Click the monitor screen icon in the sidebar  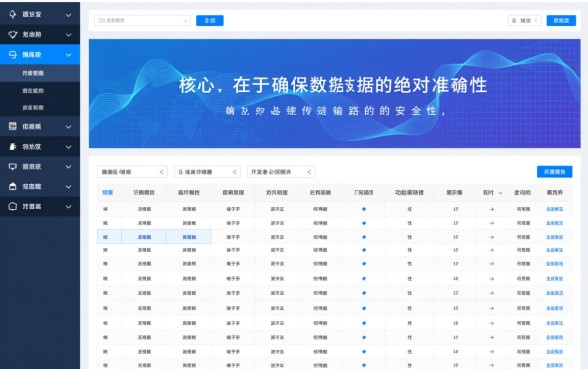13,166
